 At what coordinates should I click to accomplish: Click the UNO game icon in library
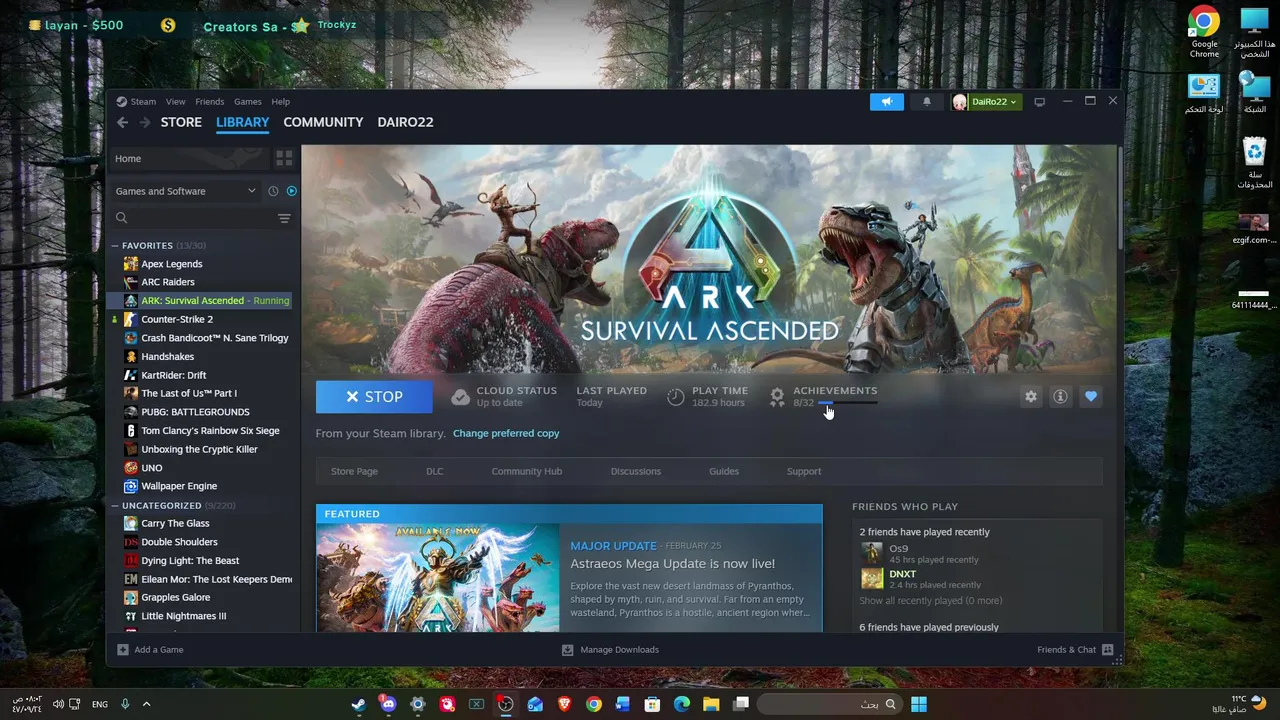(131, 467)
